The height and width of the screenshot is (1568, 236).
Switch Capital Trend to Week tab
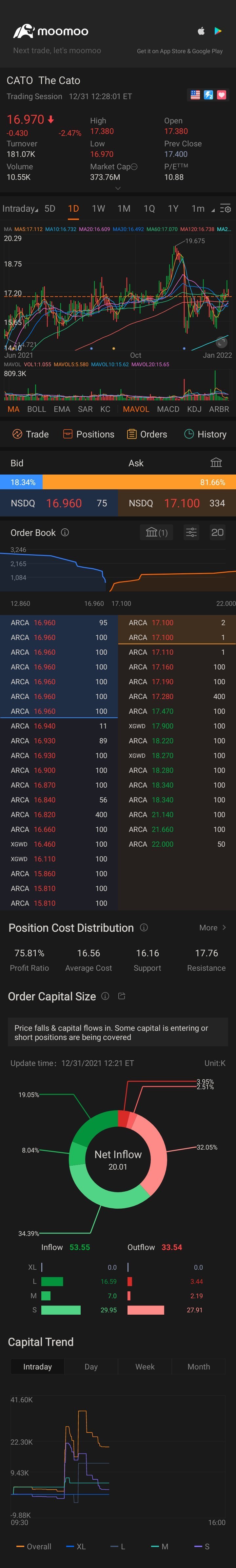click(x=145, y=1367)
